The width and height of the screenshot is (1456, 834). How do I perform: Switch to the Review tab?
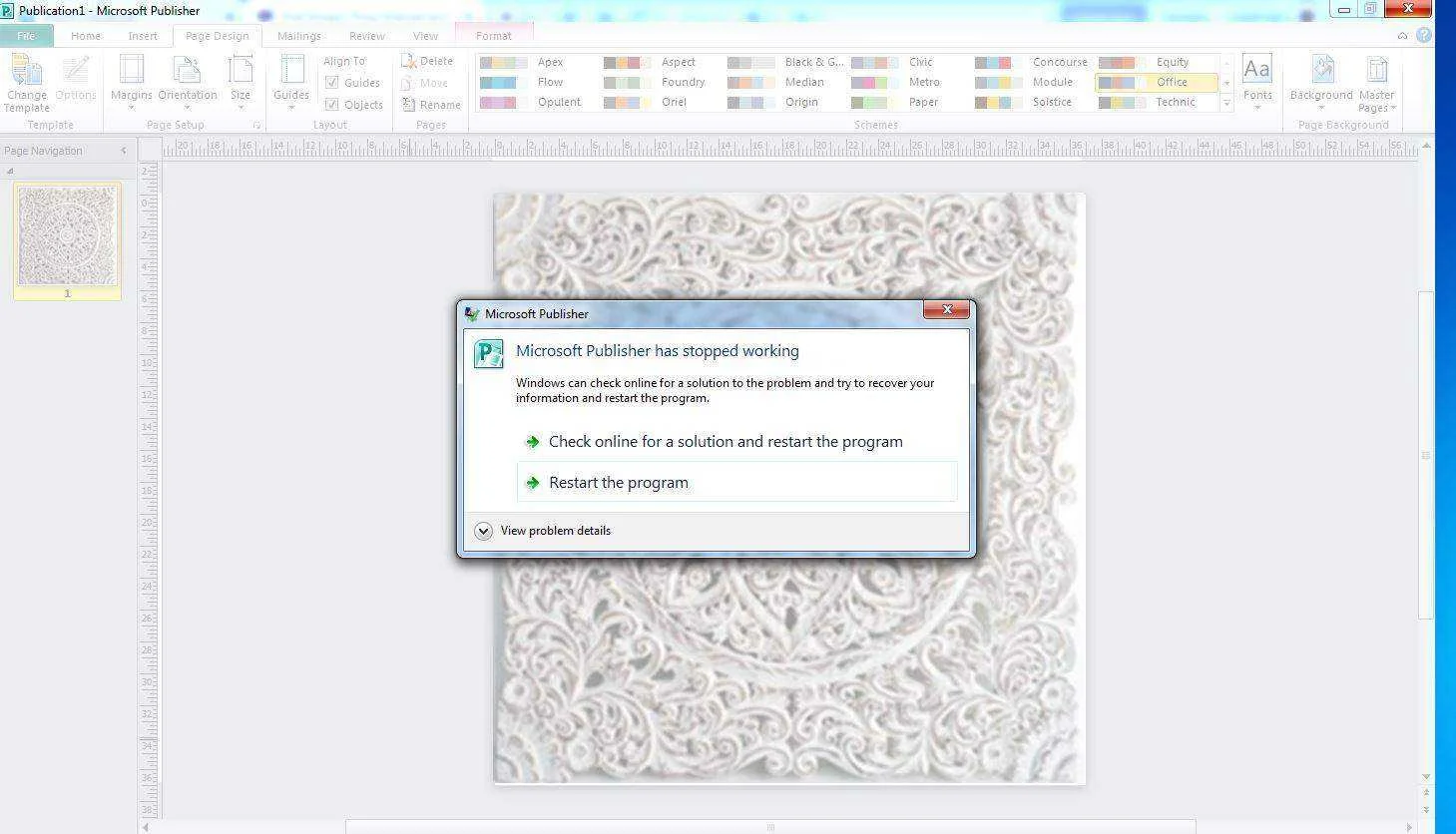pyautogui.click(x=366, y=35)
